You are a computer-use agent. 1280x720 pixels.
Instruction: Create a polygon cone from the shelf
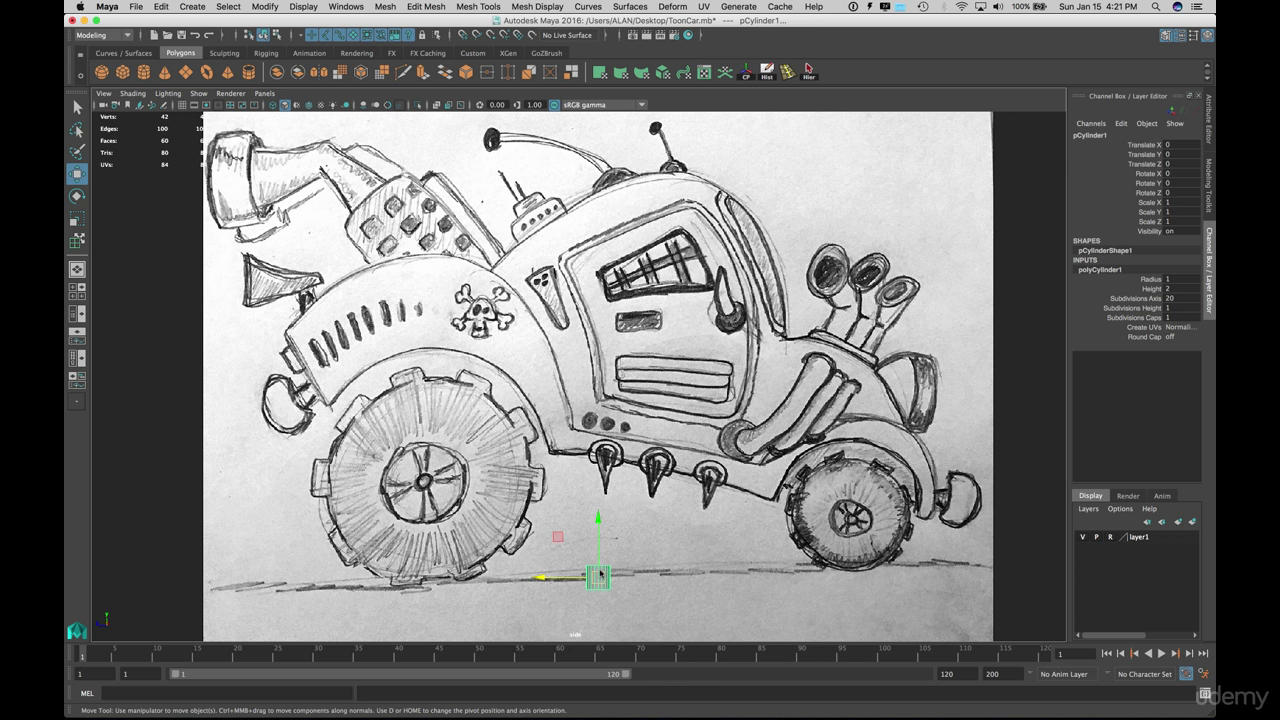click(165, 72)
